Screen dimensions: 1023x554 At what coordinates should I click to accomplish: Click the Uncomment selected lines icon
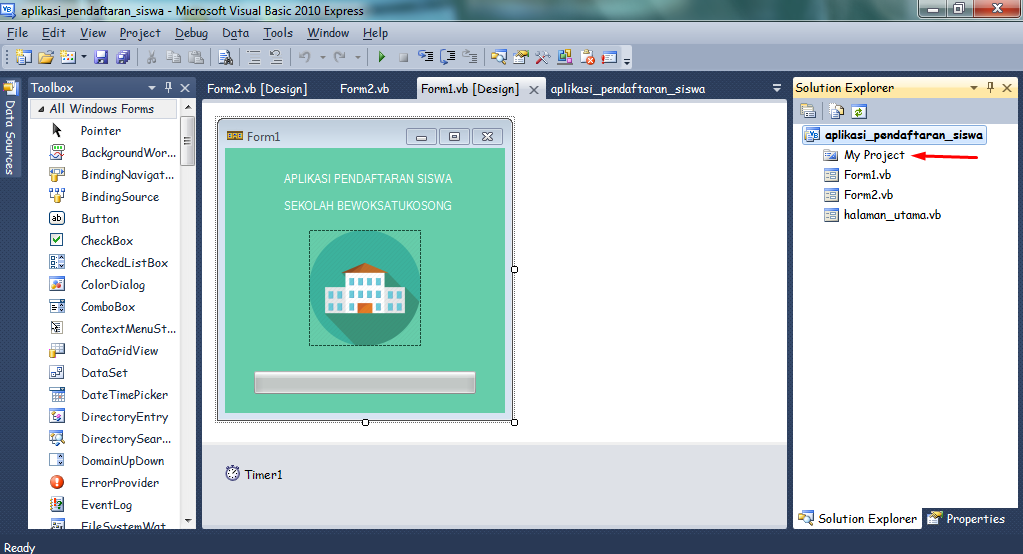pos(276,57)
